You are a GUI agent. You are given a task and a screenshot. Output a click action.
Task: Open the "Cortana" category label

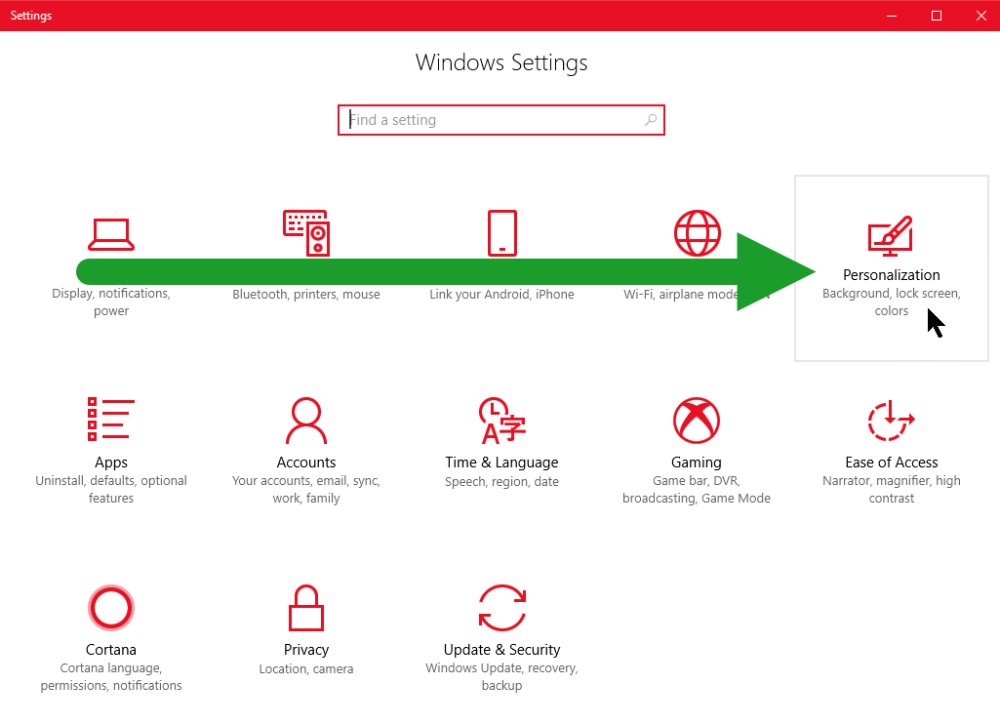[x=111, y=650]
